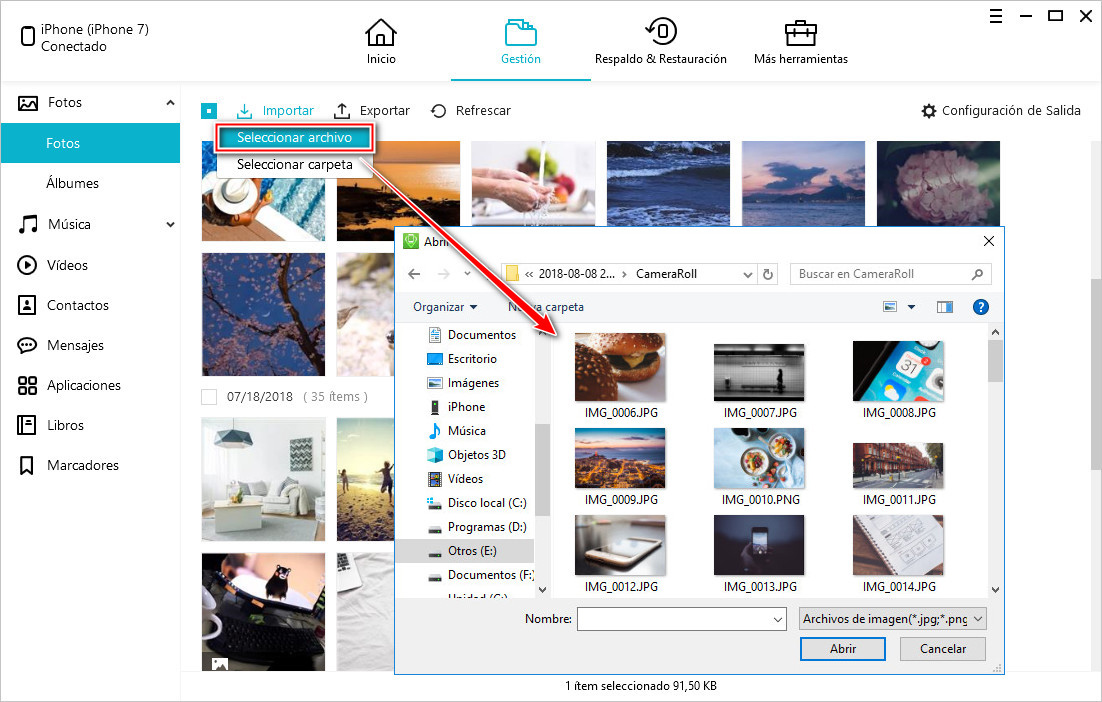
Task: Select Objetos 3D in navigation tree
Action: 466,455
